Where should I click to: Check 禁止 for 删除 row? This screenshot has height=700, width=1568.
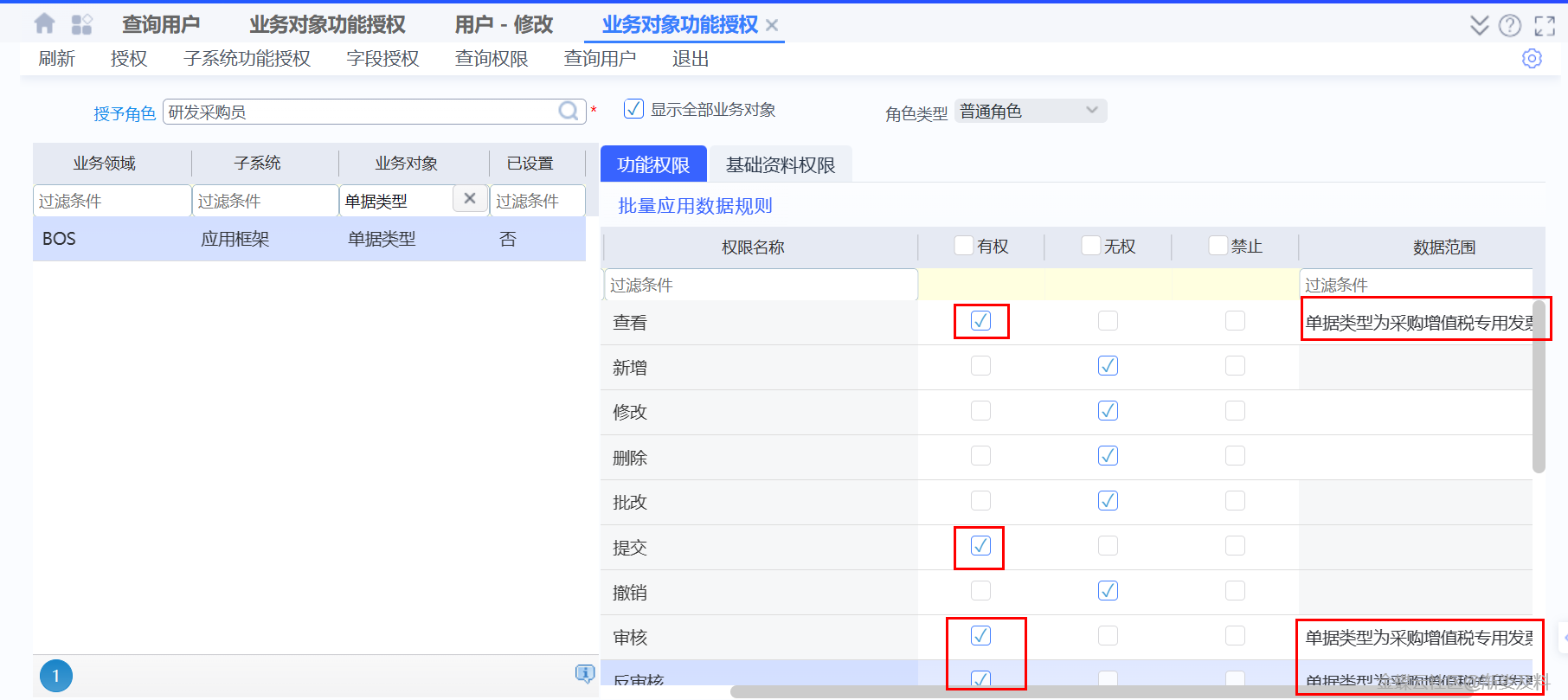pos(1235,456)
